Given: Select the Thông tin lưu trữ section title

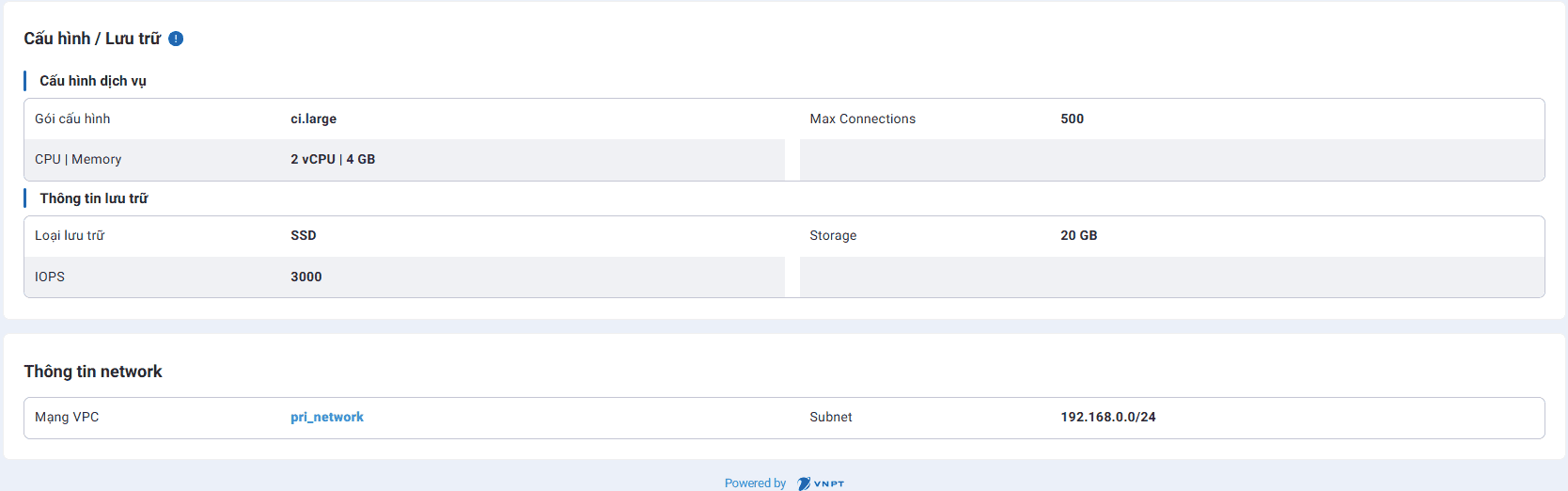Looking at the screenshot, I should coord(94,198).
